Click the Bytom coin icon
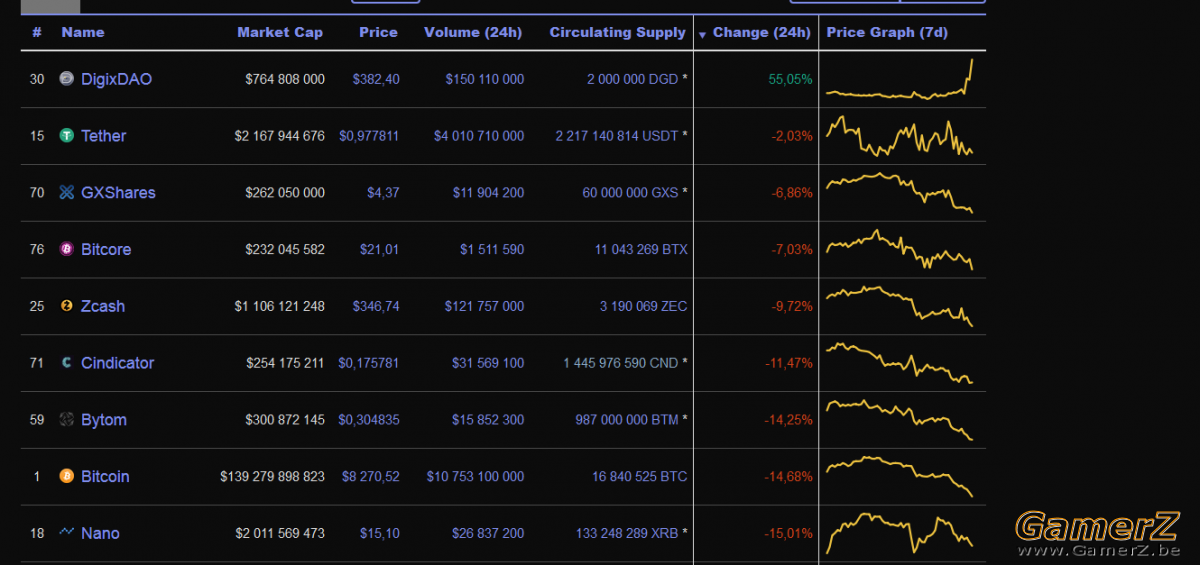Viewport: 1200px width, 565px height. [x=67, y=420]
